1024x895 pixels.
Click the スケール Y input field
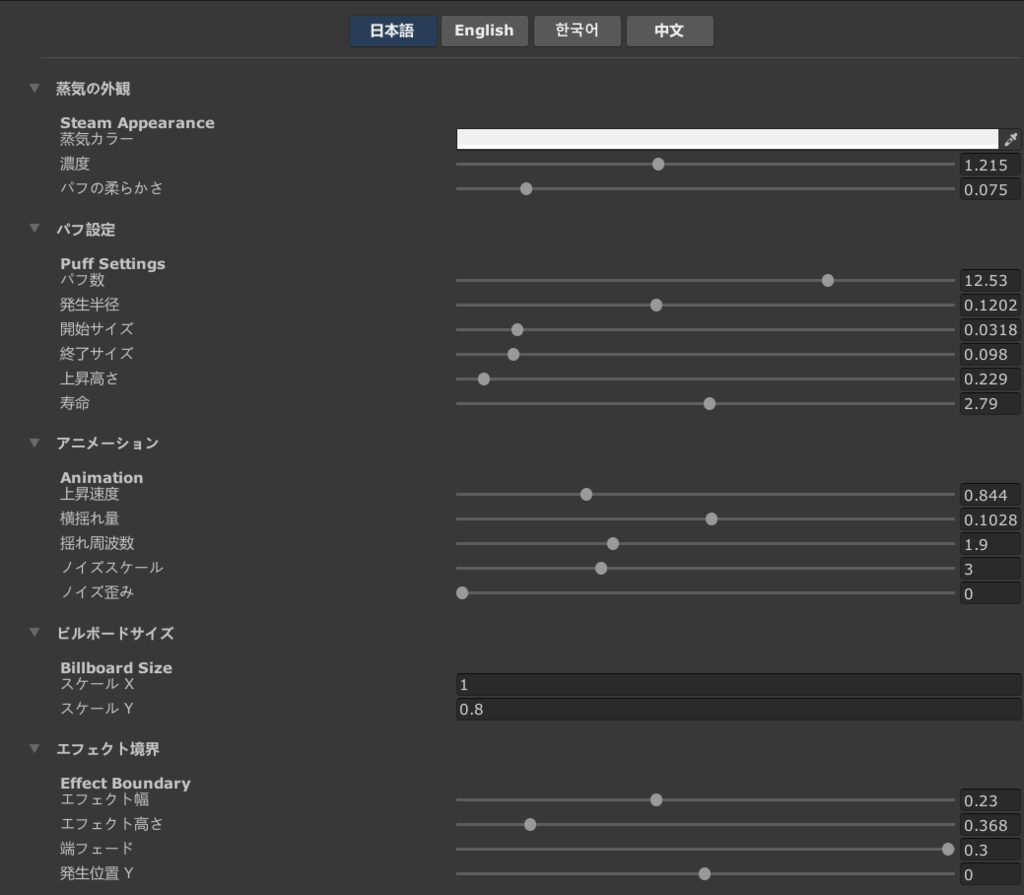pyautogui.click(x=738, y=709)
